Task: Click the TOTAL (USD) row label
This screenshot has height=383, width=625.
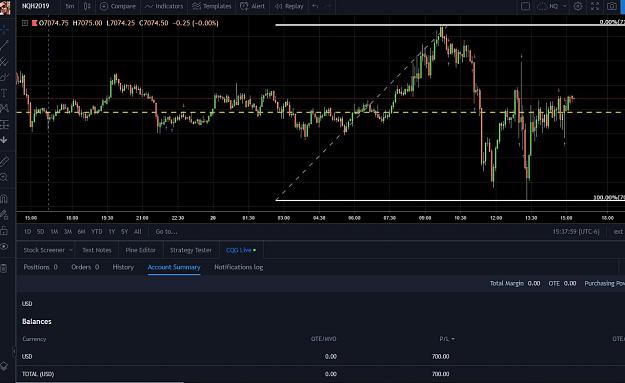Action: click(38, 374)
